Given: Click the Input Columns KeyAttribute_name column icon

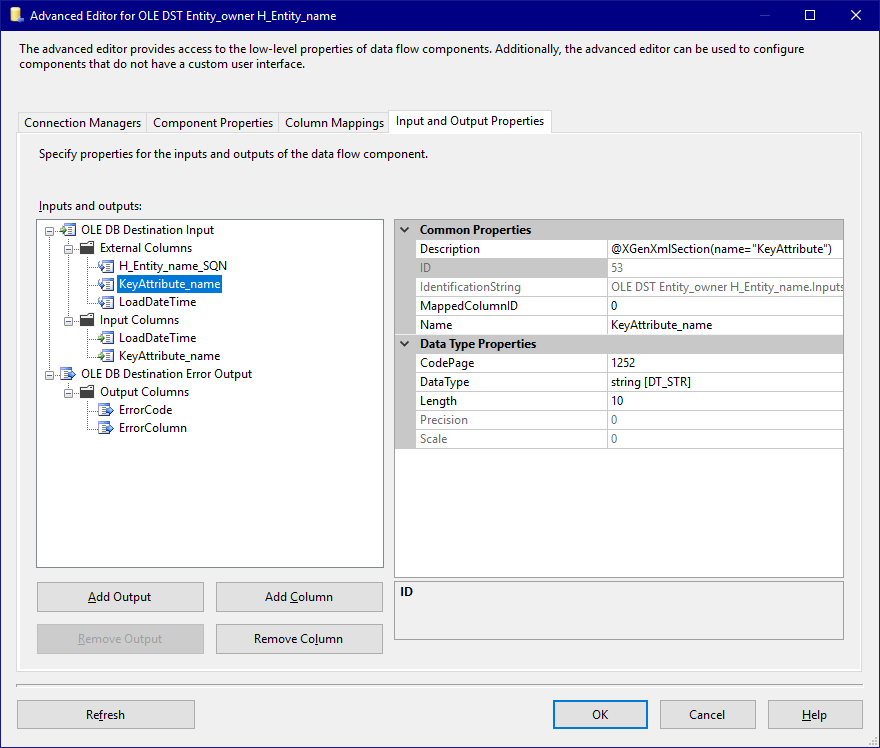Looking at the screenshot, I should (x=106, y=356).
